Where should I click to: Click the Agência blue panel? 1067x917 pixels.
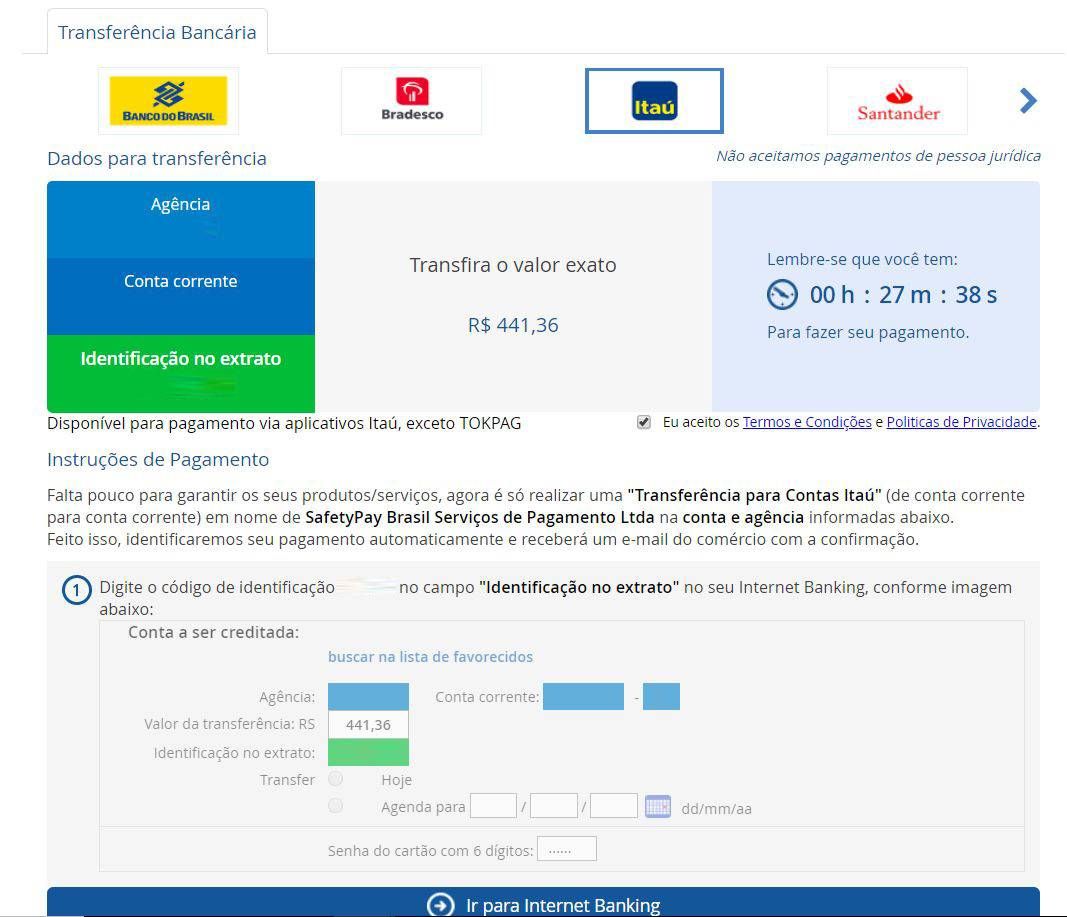click(x=181, y=220)
